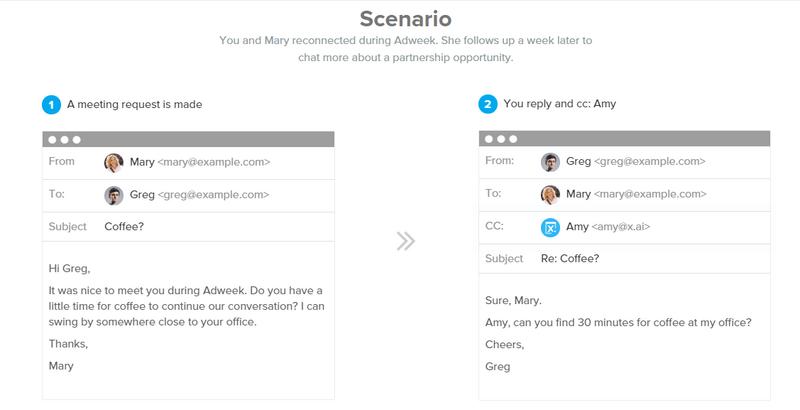Click the window dots on the reply email
800x410 pixels.
click(500, 138)
